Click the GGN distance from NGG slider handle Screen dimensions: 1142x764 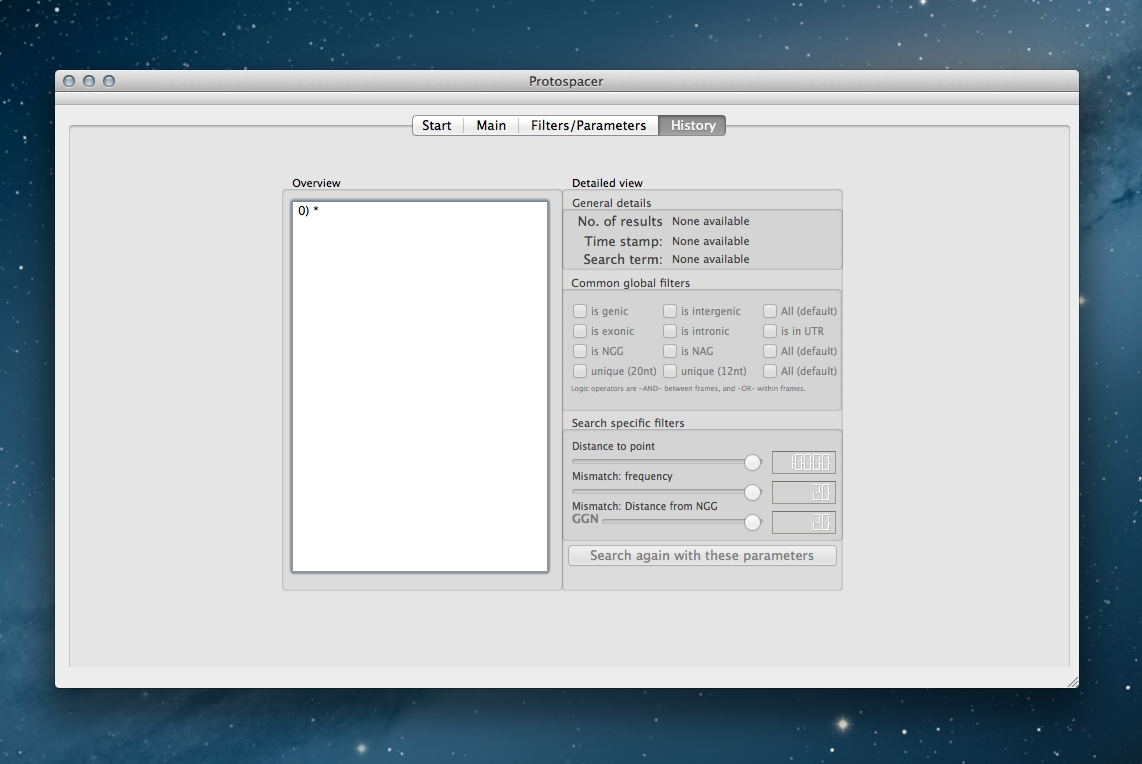point(753,522)
